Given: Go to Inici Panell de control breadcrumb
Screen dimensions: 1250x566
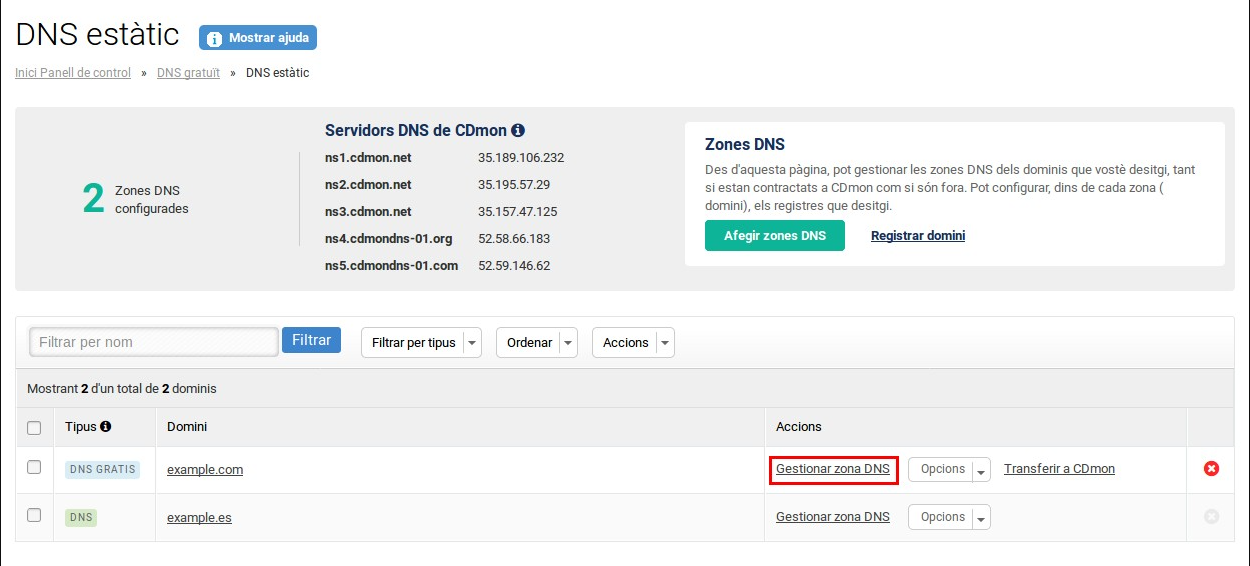Looking at the screenshot, I should (73, 73).
